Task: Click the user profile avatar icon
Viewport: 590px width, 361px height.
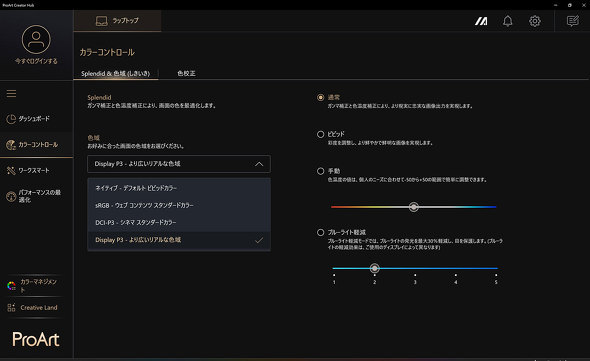Action: (36, 40)
